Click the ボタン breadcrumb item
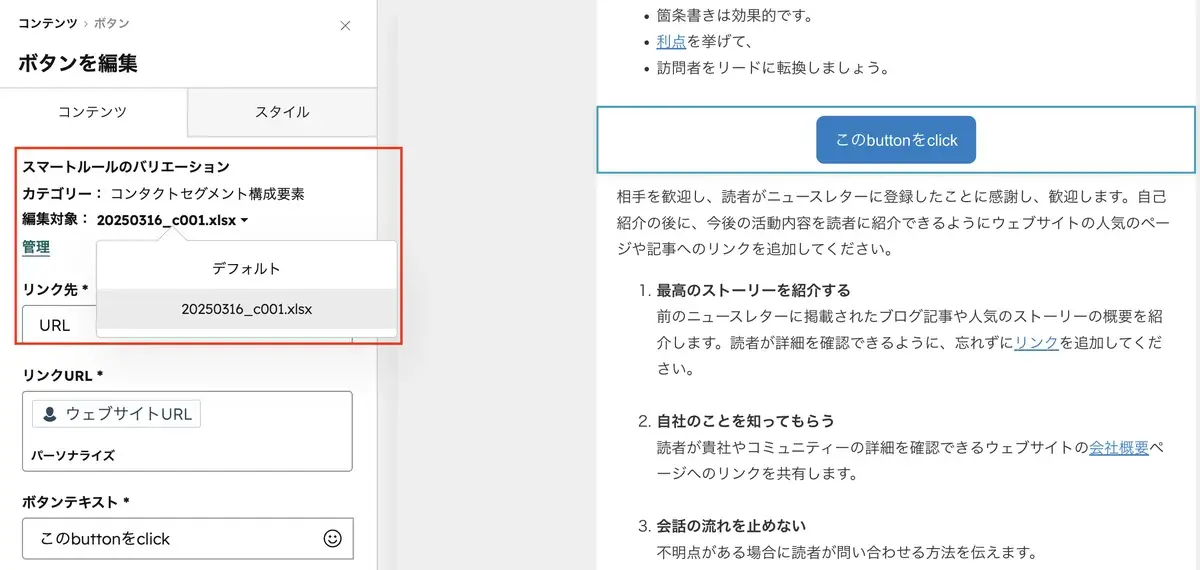The height and width of the screenshot is (570, 1200). pos(111,23)
